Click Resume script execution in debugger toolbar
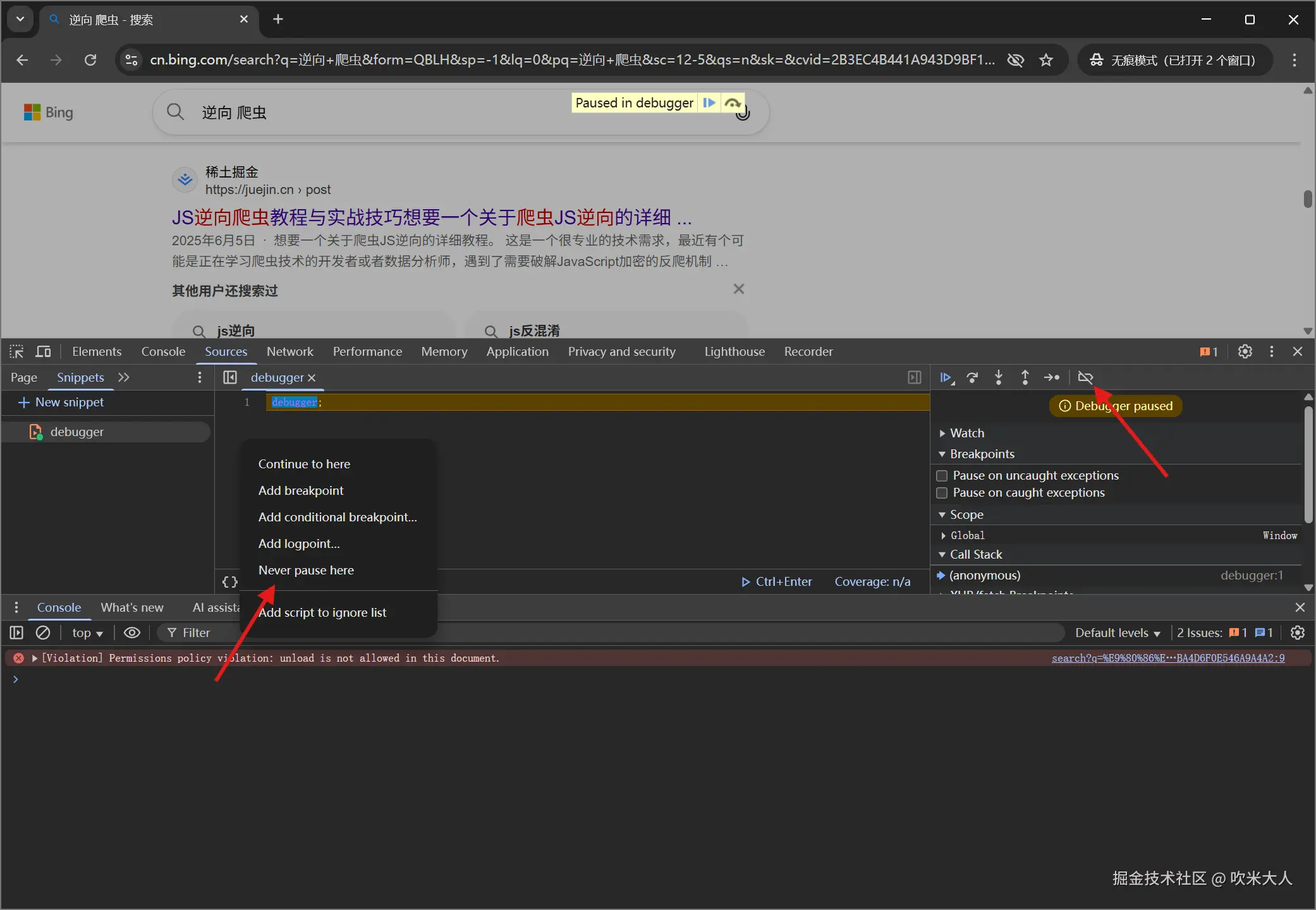This screenshot has width=1316, height=910. click(x=946, y=377)
